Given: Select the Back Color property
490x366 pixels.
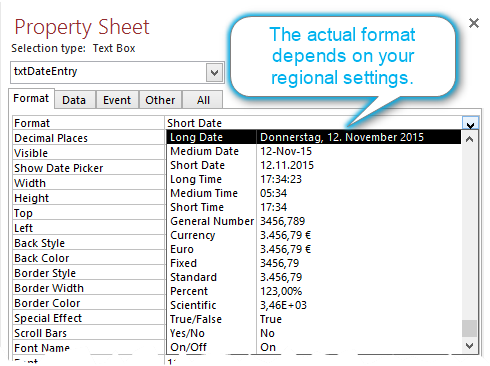Looking at the screenshot, I should pos(88,258).
